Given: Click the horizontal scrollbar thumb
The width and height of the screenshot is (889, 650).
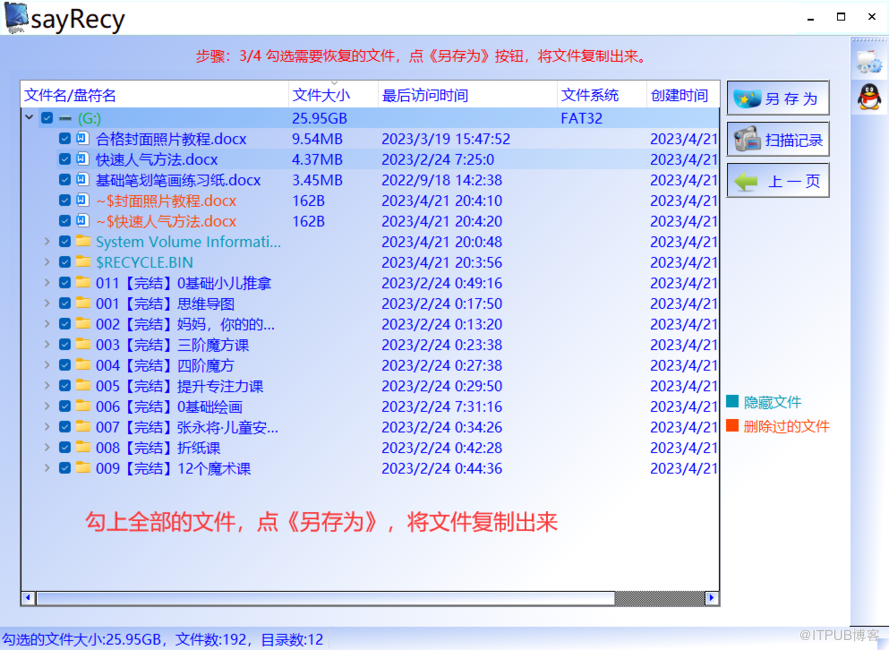Looking at the screenshot, I should (325, 597).
